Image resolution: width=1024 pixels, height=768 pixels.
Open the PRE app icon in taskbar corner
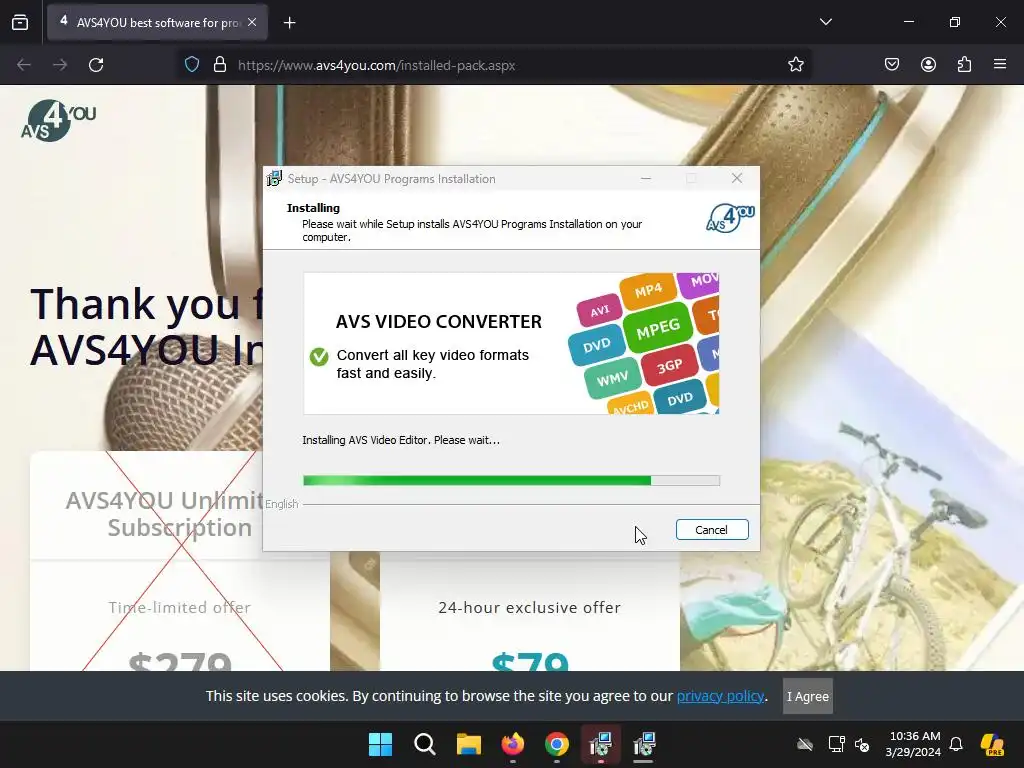pyautogui.click(x=993, y=744)
